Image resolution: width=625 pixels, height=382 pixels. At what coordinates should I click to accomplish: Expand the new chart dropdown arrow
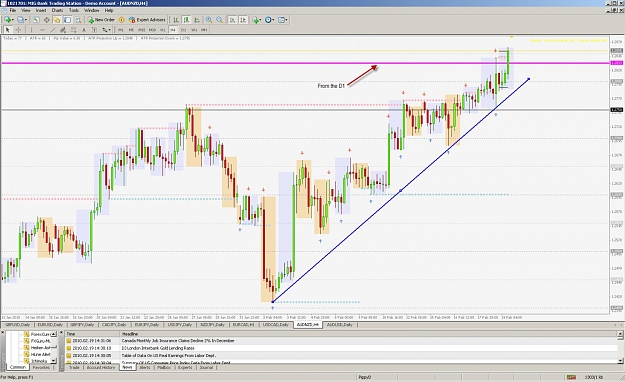click(x=13, y=20)
